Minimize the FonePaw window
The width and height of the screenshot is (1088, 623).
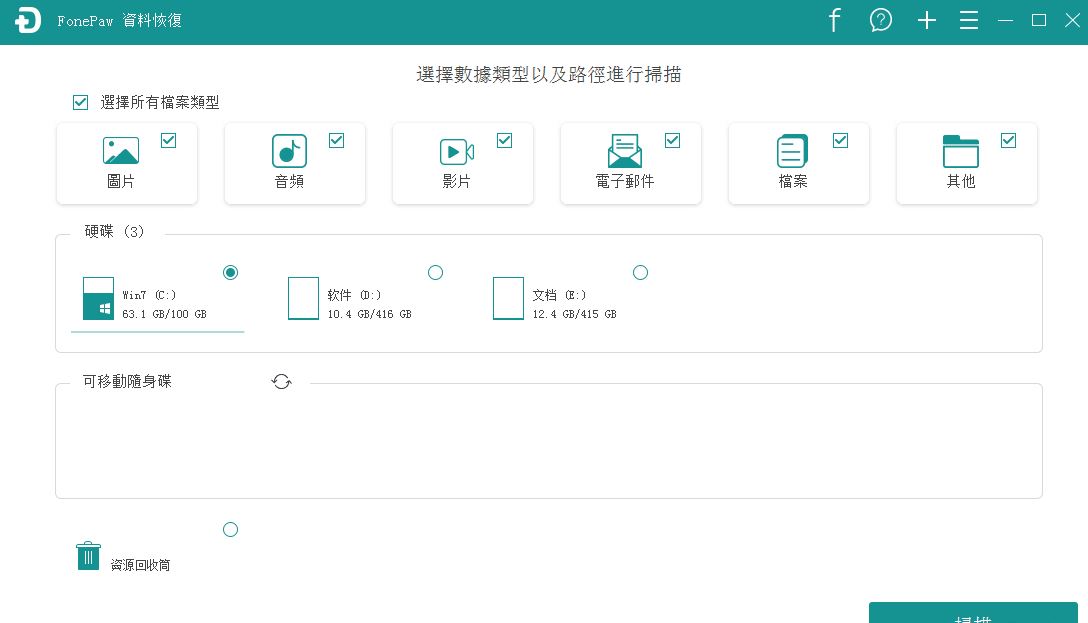coord(1005,21)
